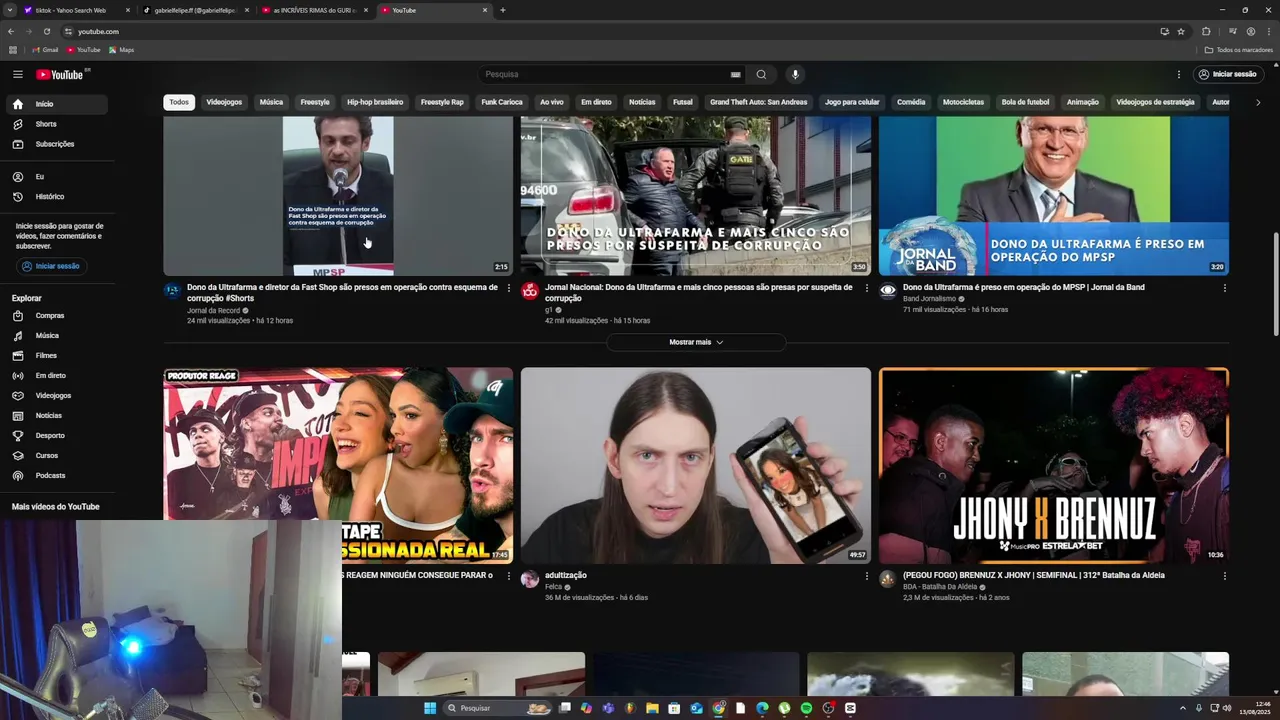Select the Freestyle filter chip
The height and width of the screenshot is (720, 1280).
pyautogui.click(x=315, y=102)
